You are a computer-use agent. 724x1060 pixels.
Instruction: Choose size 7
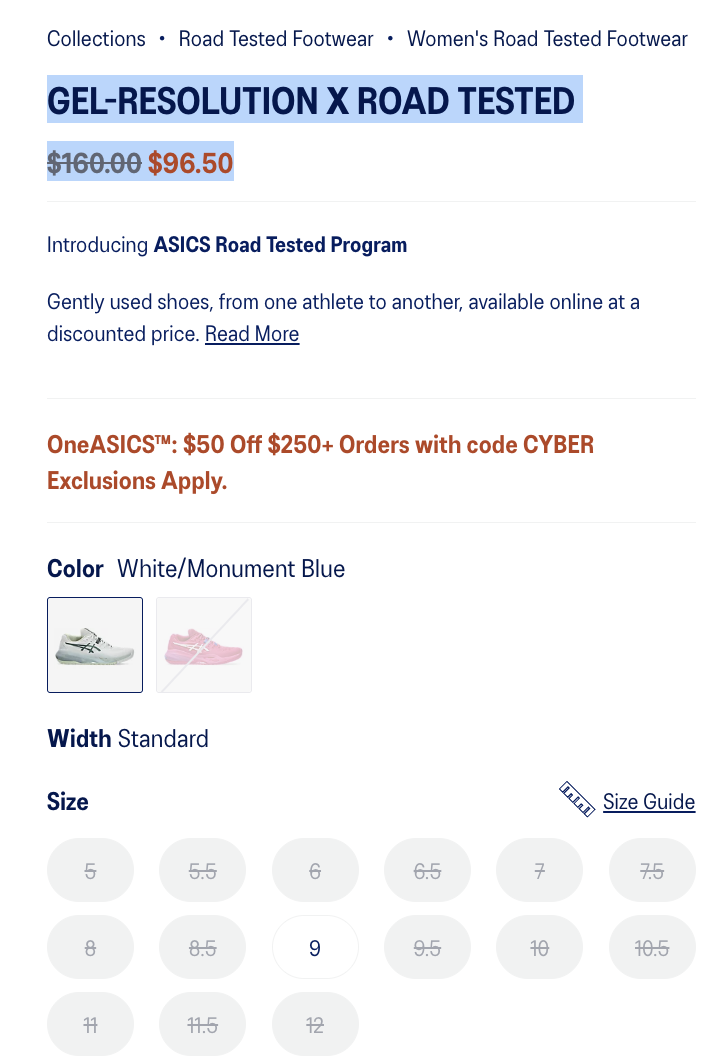[540, 871]
